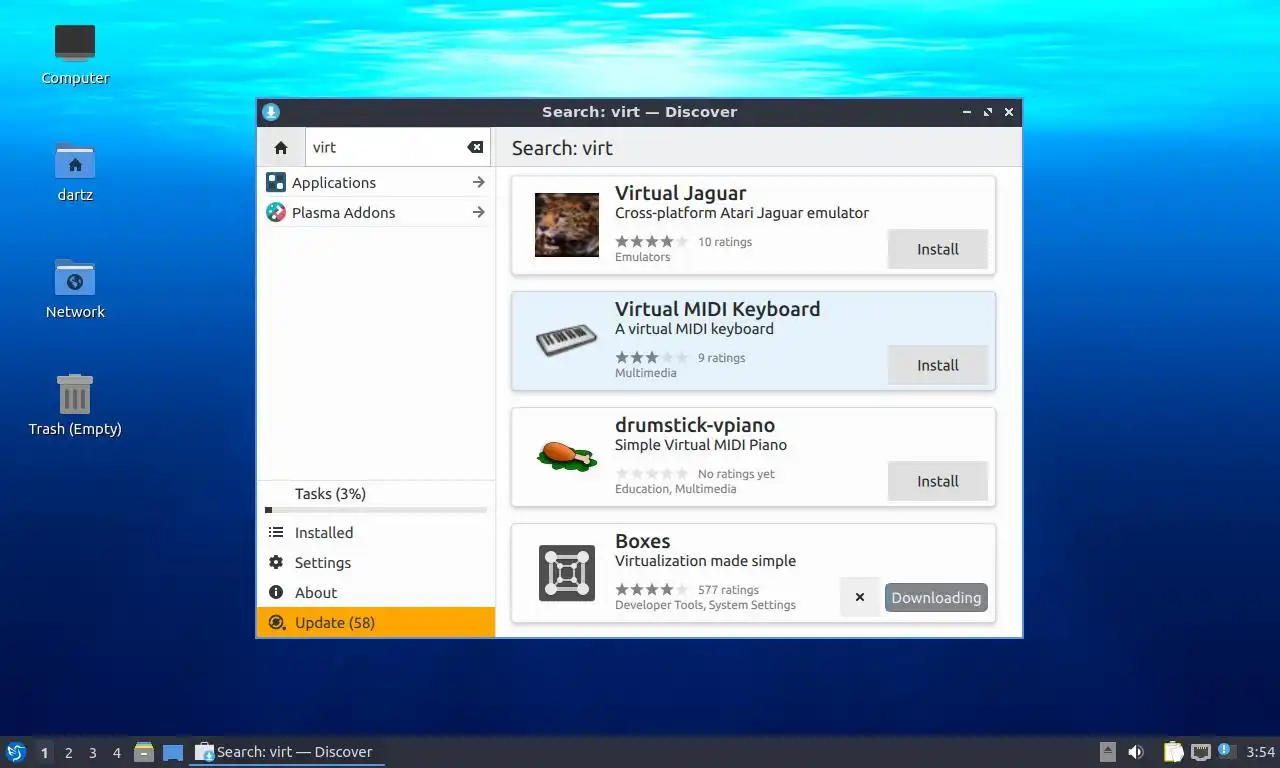Click 'Developer Tools, System Settings' label
This screenshot has height=768, width=1280.
(x=705, y=605)
